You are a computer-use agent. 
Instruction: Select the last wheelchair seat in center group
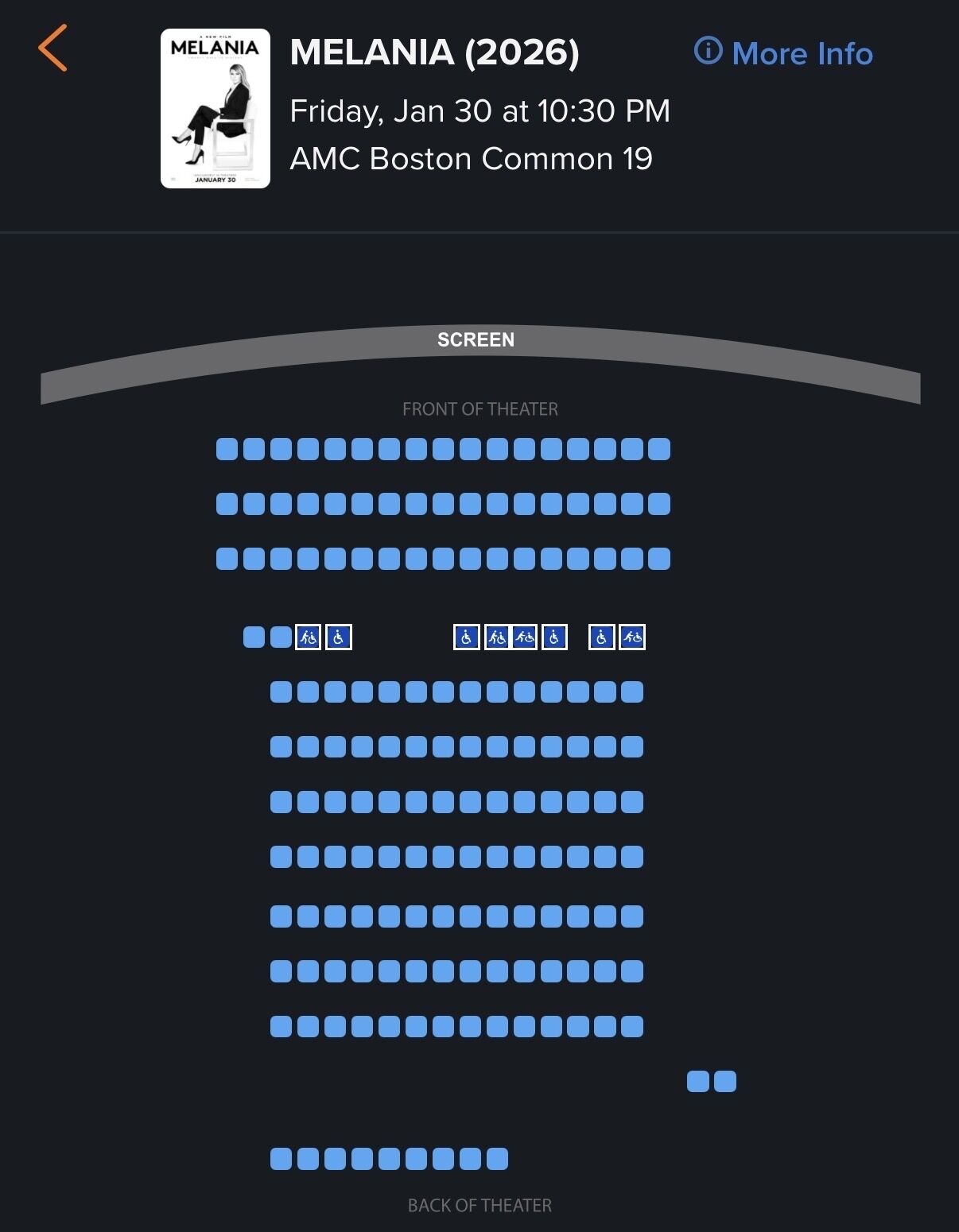coord(554,637)
